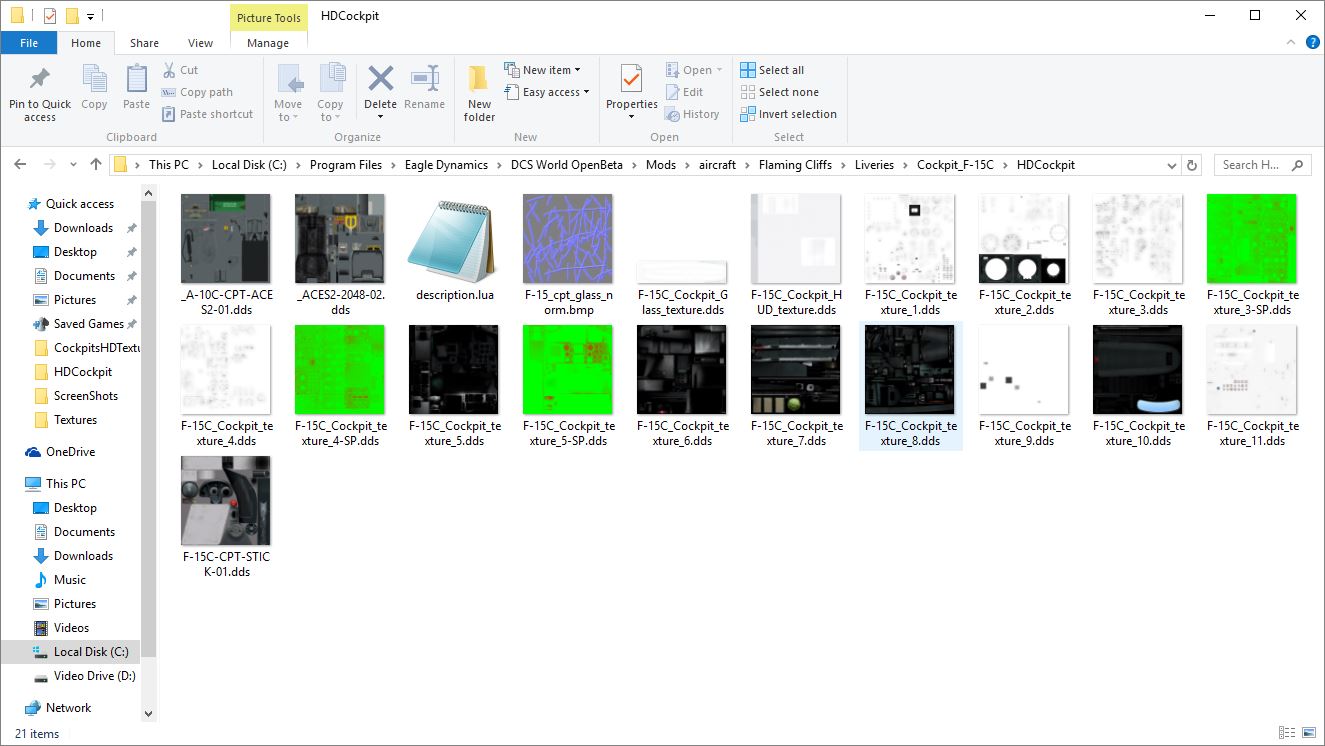Switch to the Home ribbon tab
The width and height of the screenshot is (1325, 746).
86,43
